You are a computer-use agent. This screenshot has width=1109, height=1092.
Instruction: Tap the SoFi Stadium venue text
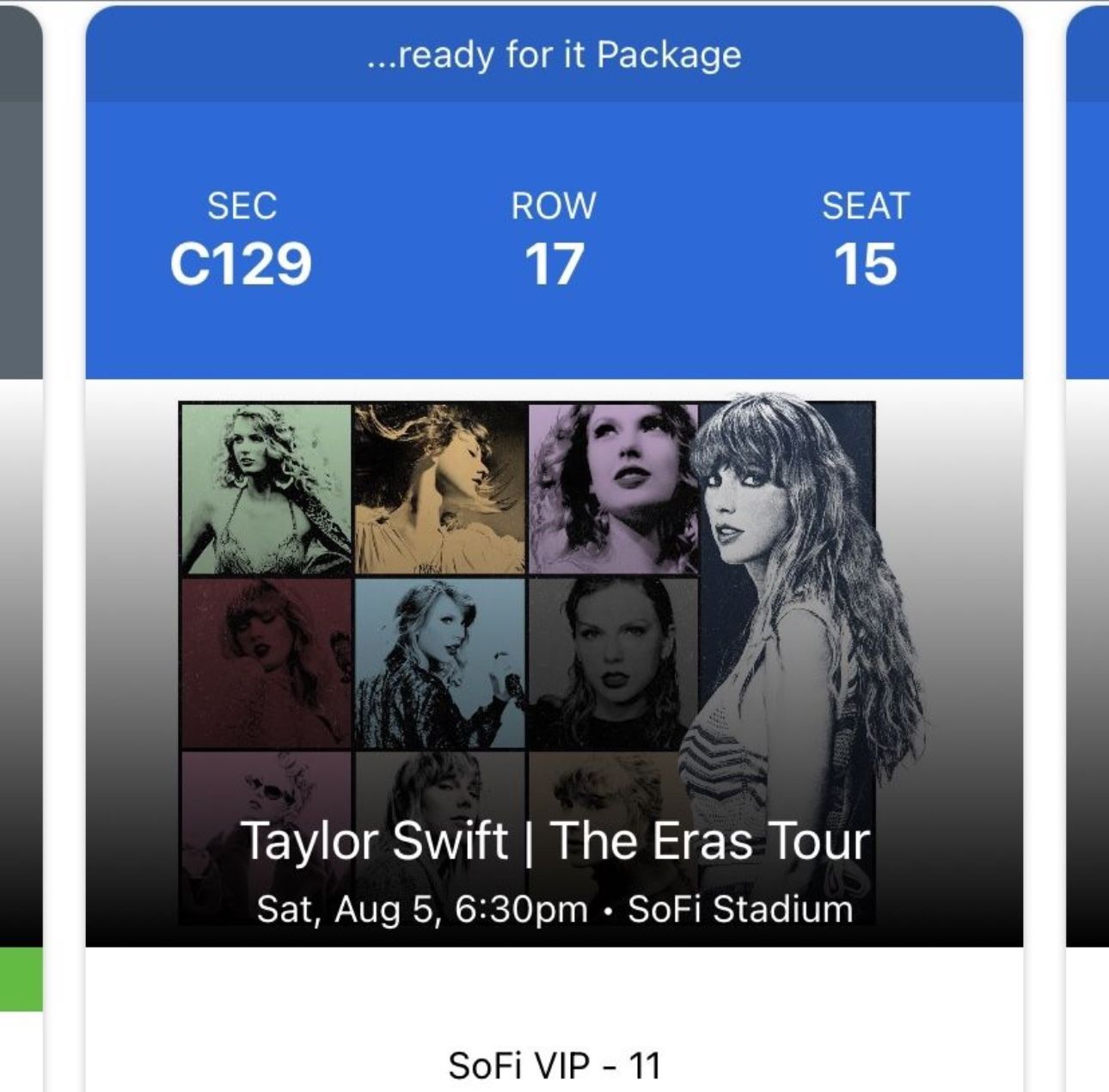(x=740, y=909)
